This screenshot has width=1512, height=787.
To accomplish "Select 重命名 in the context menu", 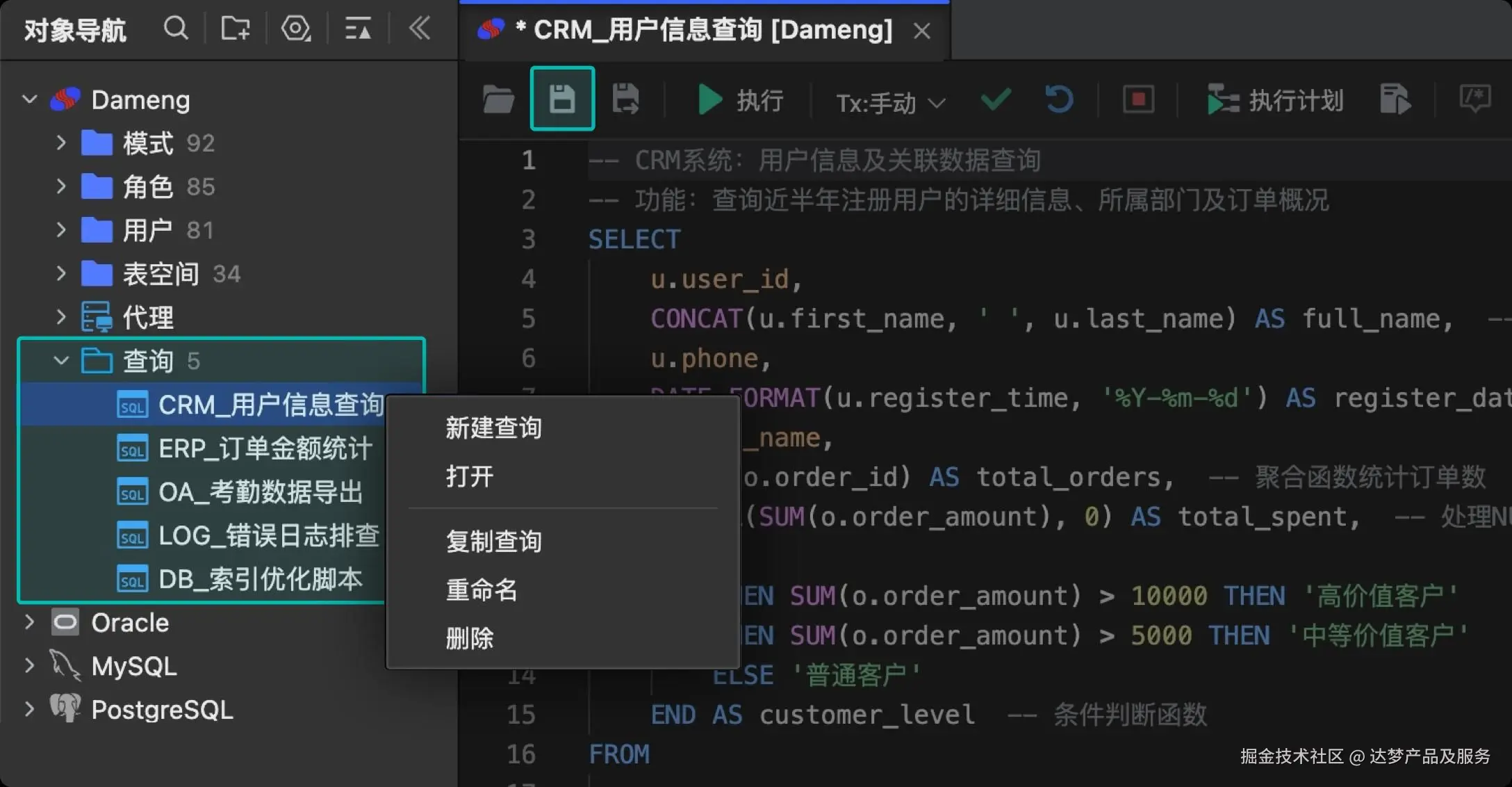I will (482, 590).
